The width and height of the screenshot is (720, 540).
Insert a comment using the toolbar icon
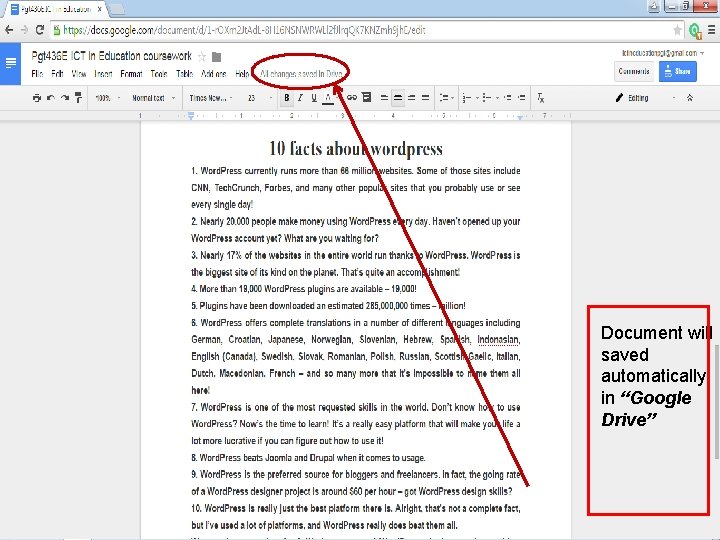pyautogui.click(x=366, y=97)
